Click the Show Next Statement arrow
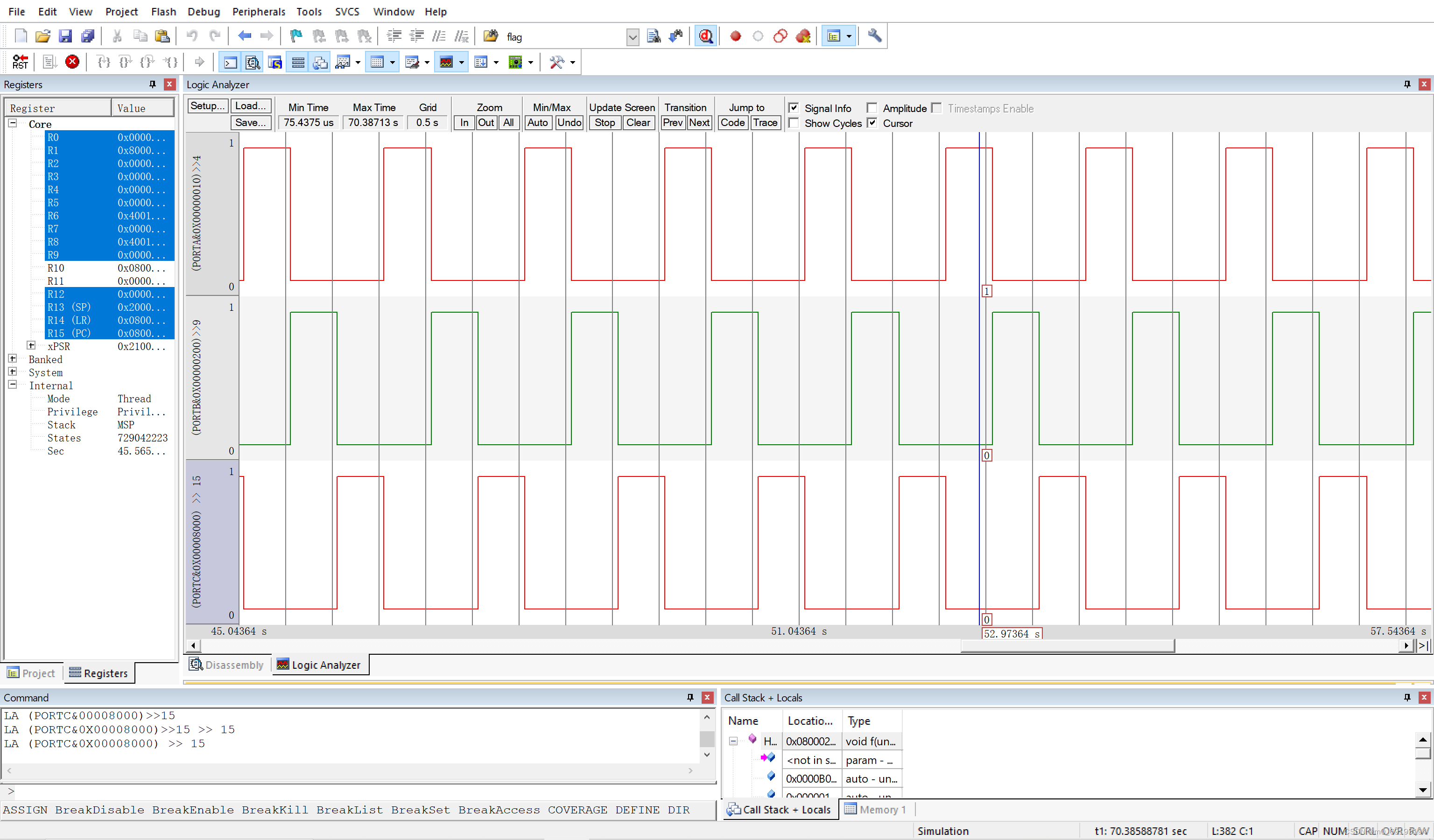Viewport: 1434px width, 840px height. pos(199,62)
